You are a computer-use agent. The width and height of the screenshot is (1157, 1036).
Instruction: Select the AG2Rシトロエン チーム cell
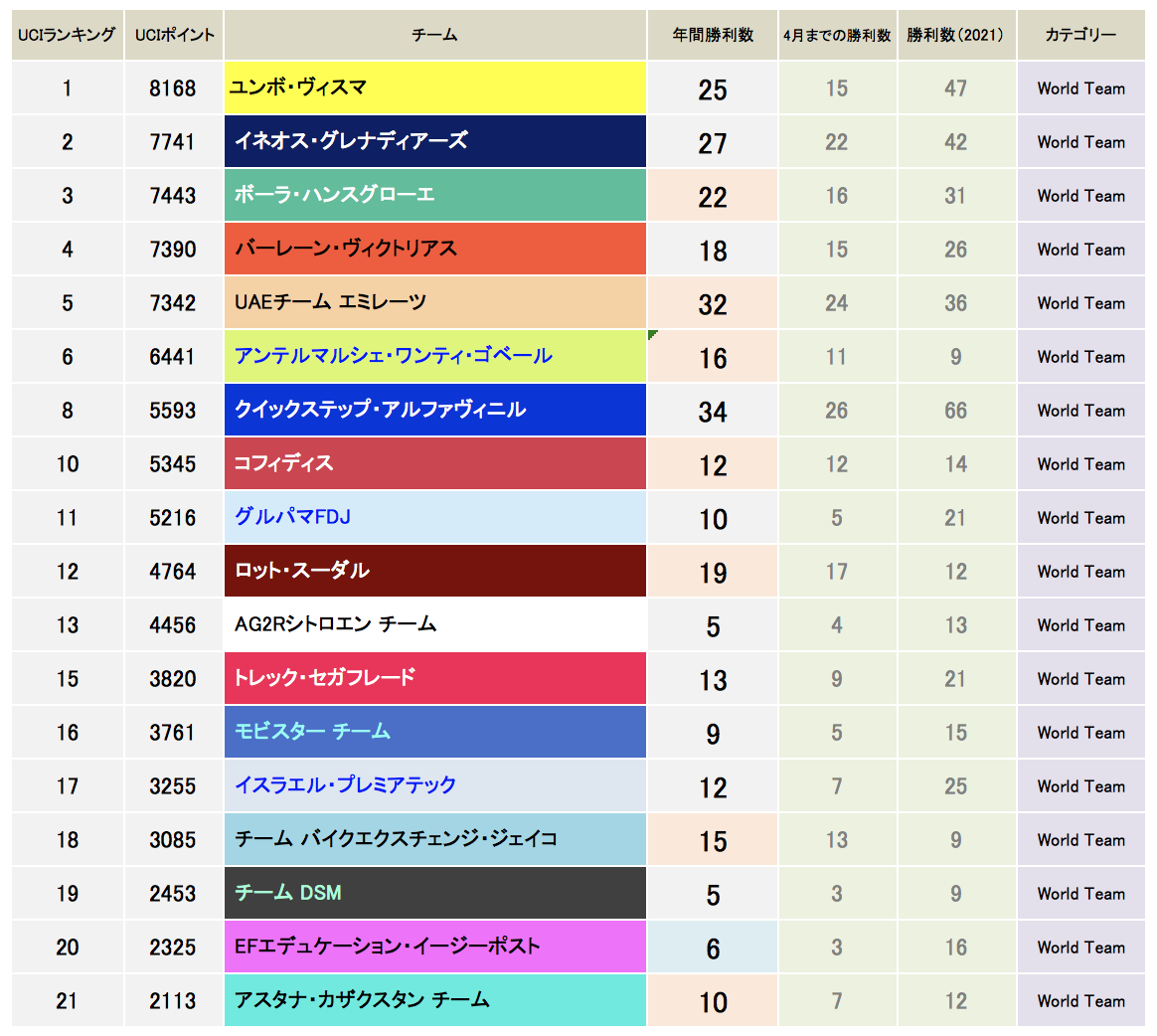435,625
